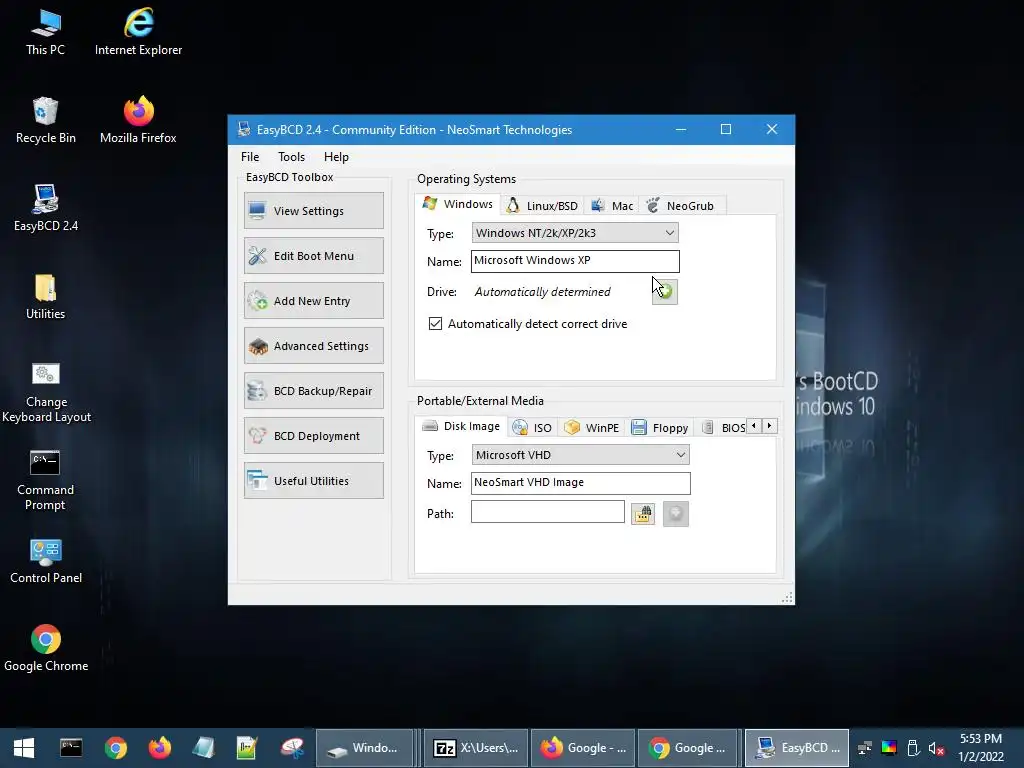
Task: Click the EasyBCD taskbar button
Action: pyautogui.click(x=797, y=748)
